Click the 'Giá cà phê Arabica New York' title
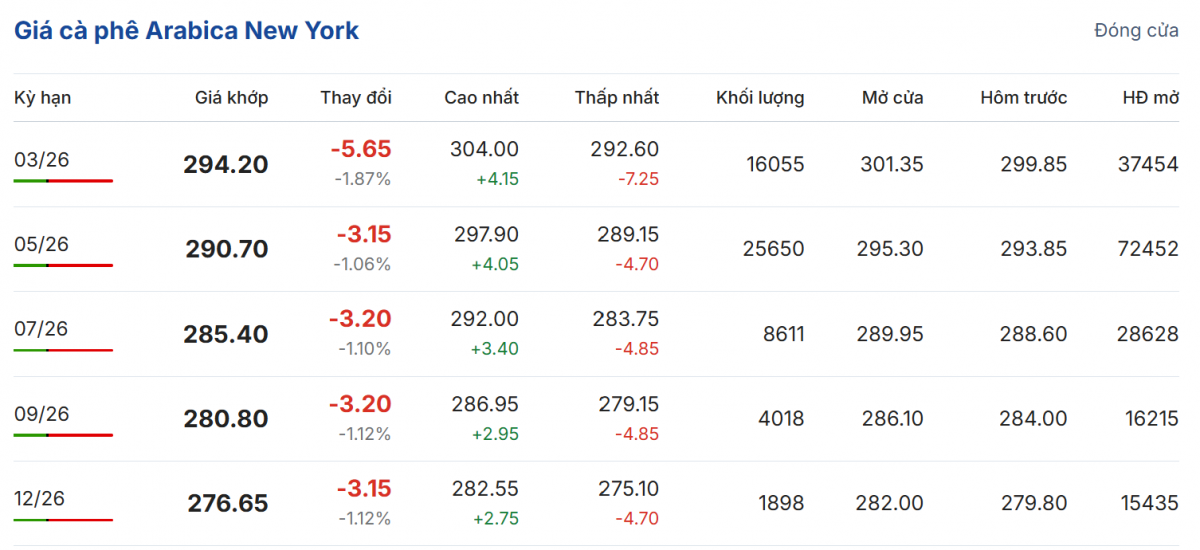The width and height of the screenshot is (1200, 550). (x=186, y=31)
